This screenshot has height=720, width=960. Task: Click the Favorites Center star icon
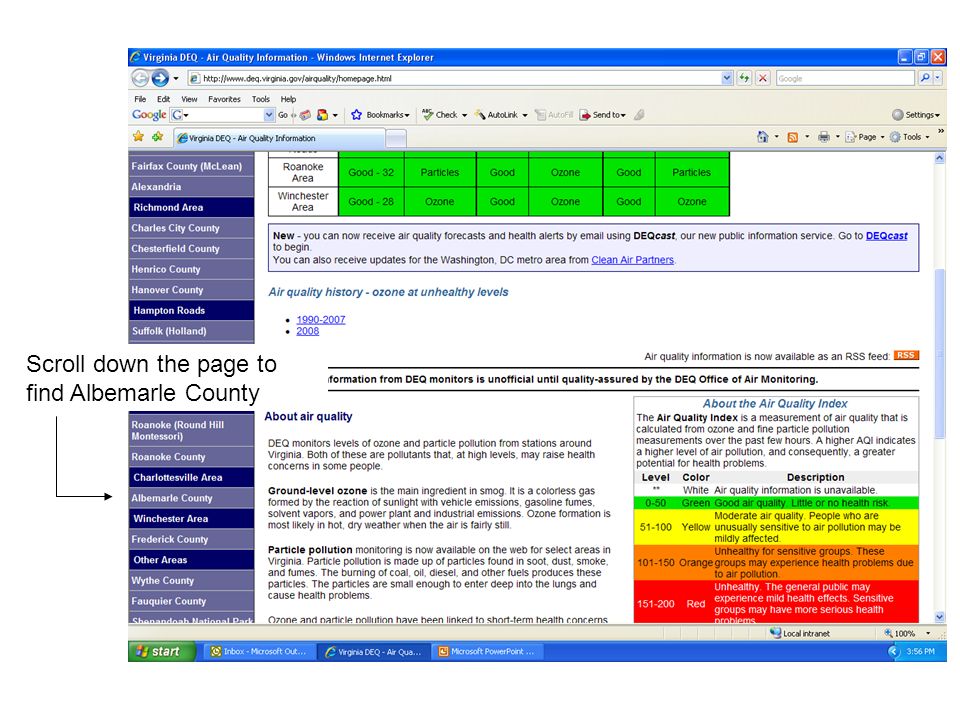[139, 137]
